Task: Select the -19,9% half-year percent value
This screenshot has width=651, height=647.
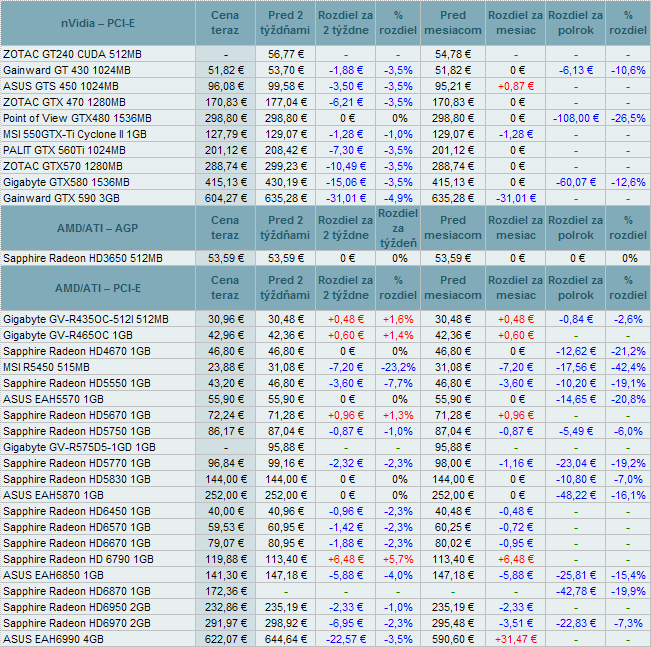Action: click(x=628, y=591)
